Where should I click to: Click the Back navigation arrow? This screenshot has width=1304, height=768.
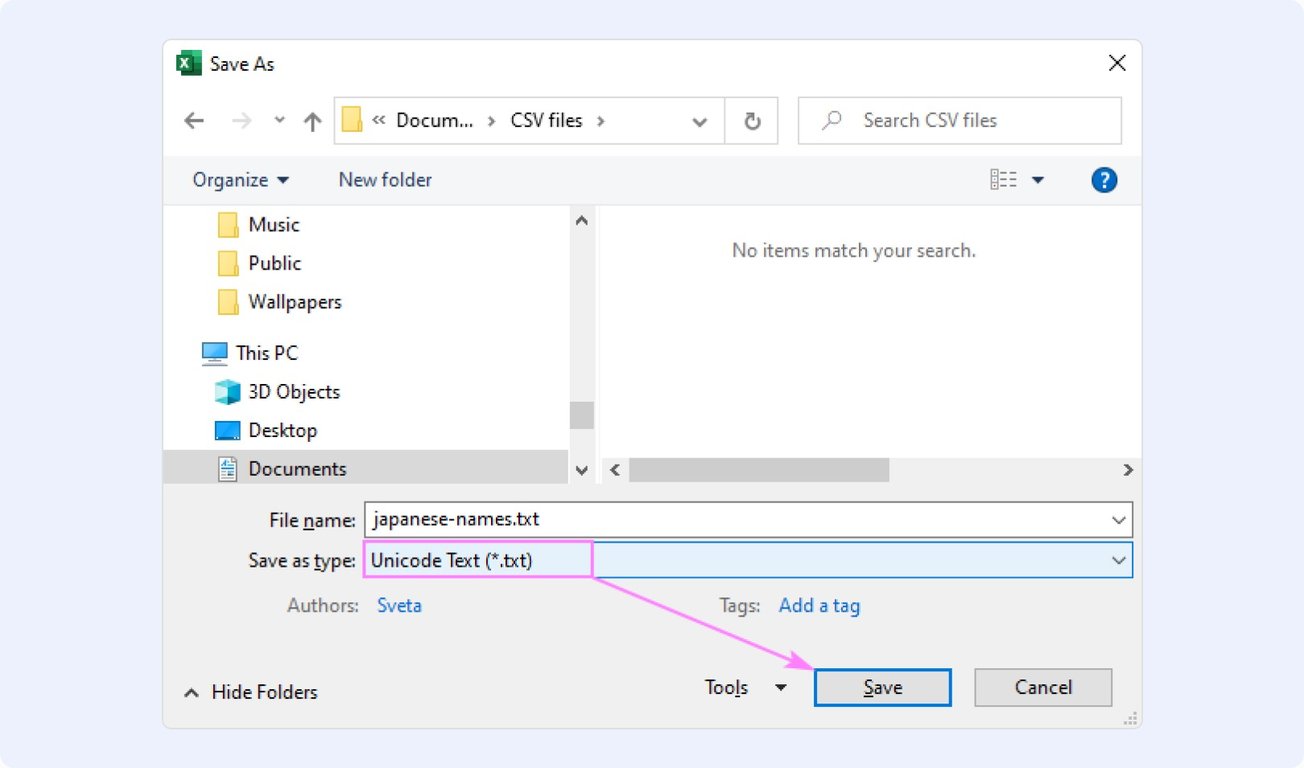[x=194, y=121]
